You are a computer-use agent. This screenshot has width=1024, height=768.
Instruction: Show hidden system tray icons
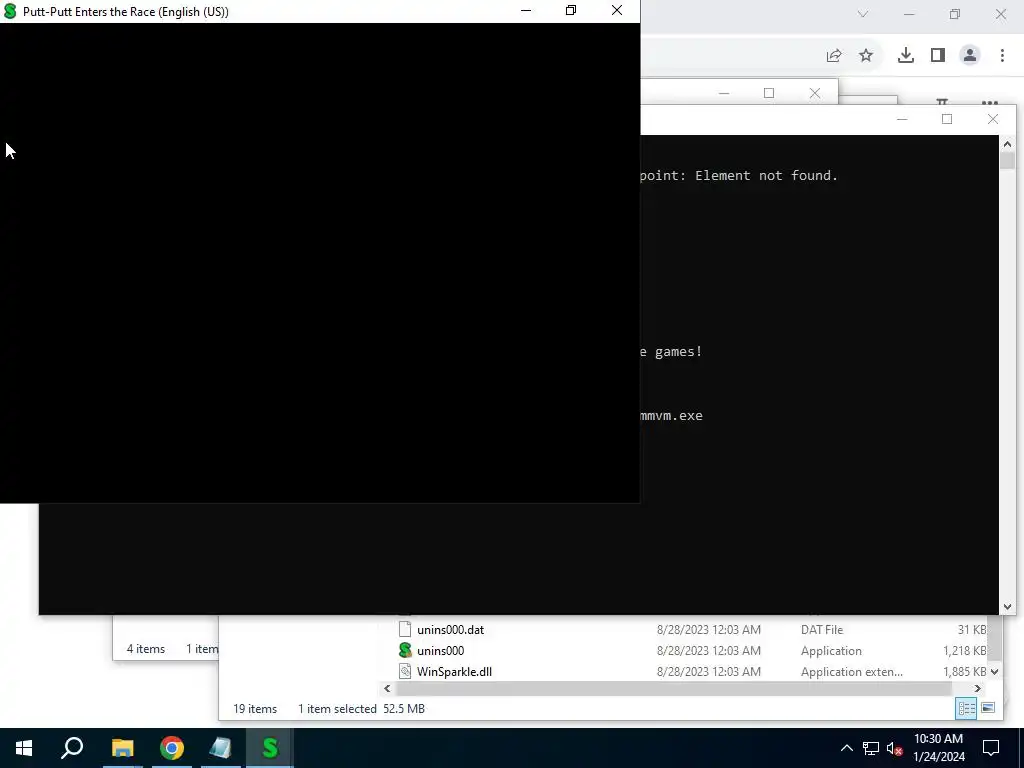(x=846, y=748)
